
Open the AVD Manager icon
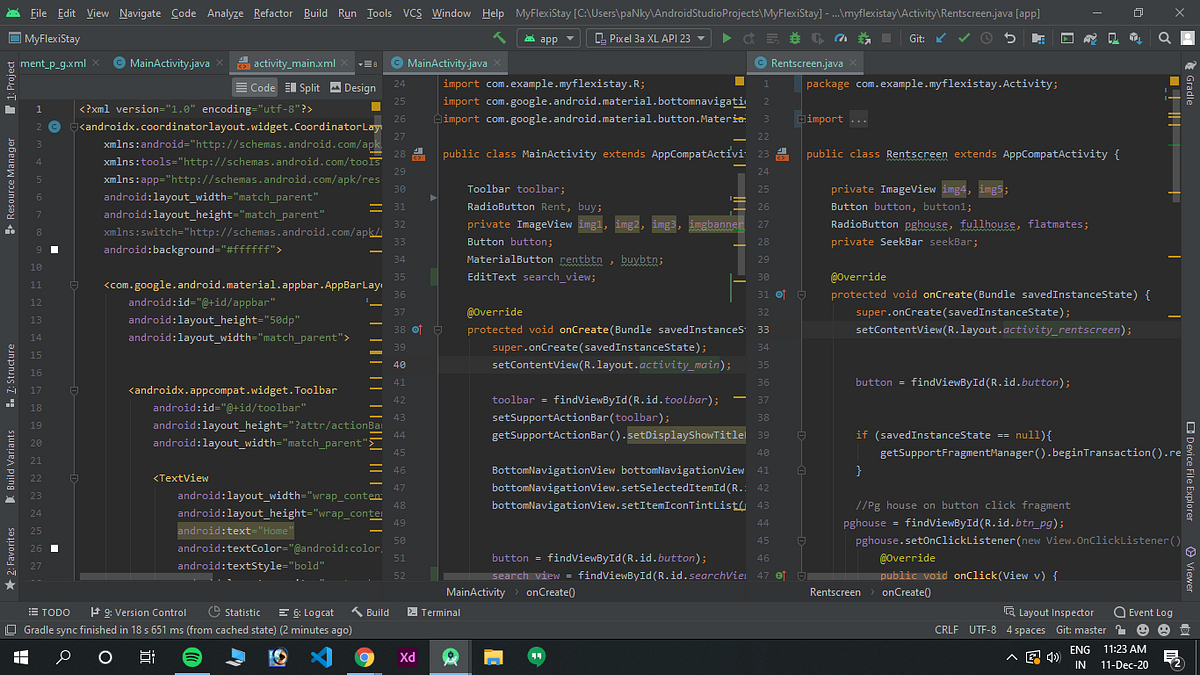point(1113,38)
